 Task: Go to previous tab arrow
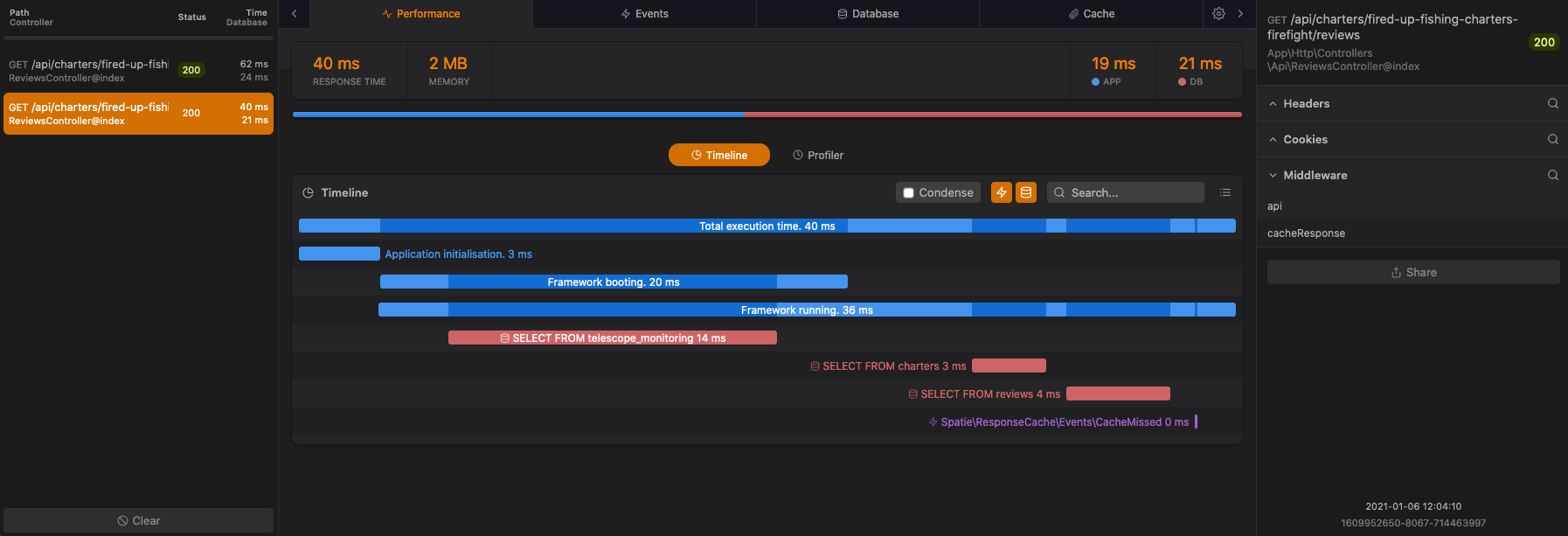click(295, 13)
